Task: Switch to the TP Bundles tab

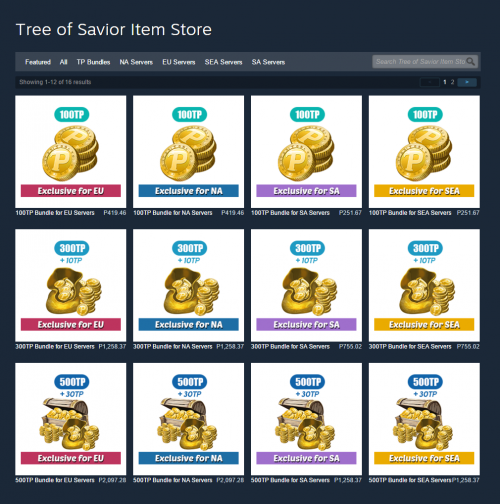Action: [93, 62]
